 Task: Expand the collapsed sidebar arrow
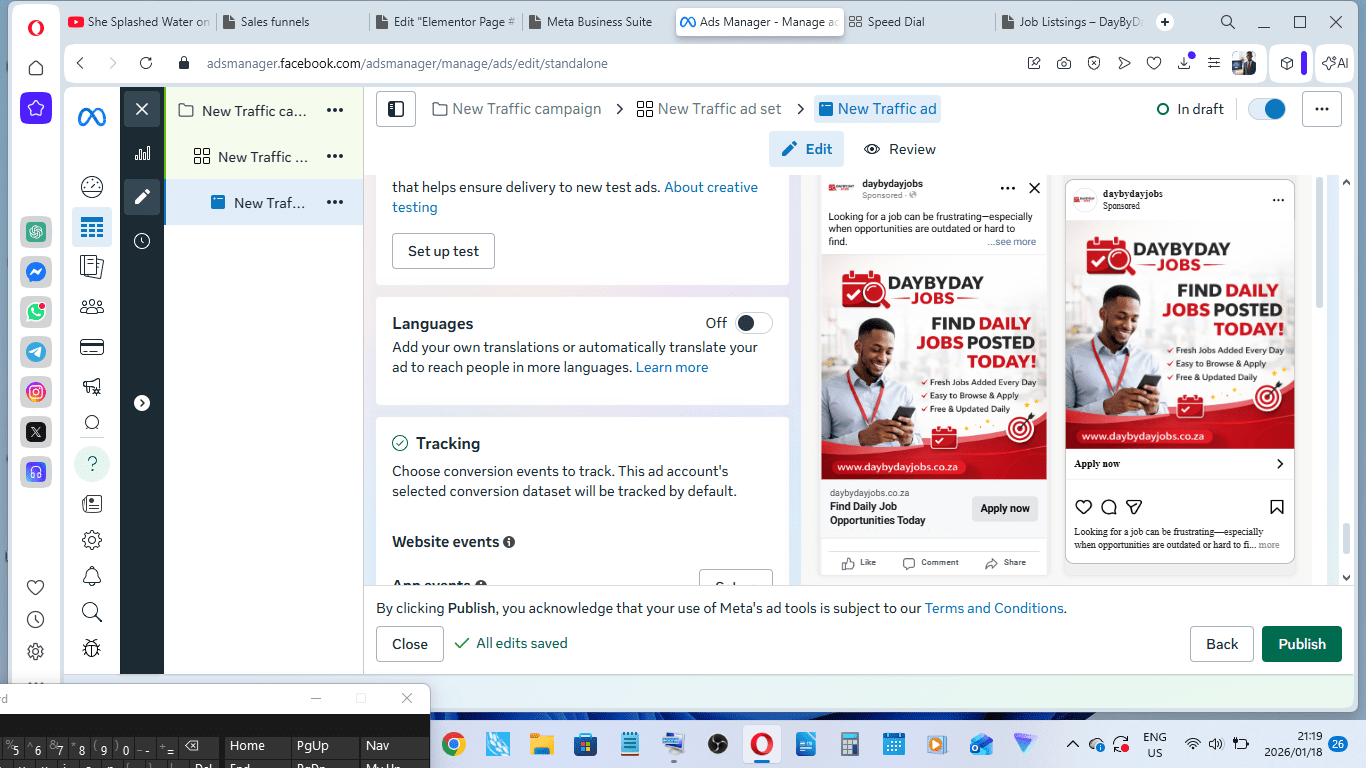tap(142, 403)
